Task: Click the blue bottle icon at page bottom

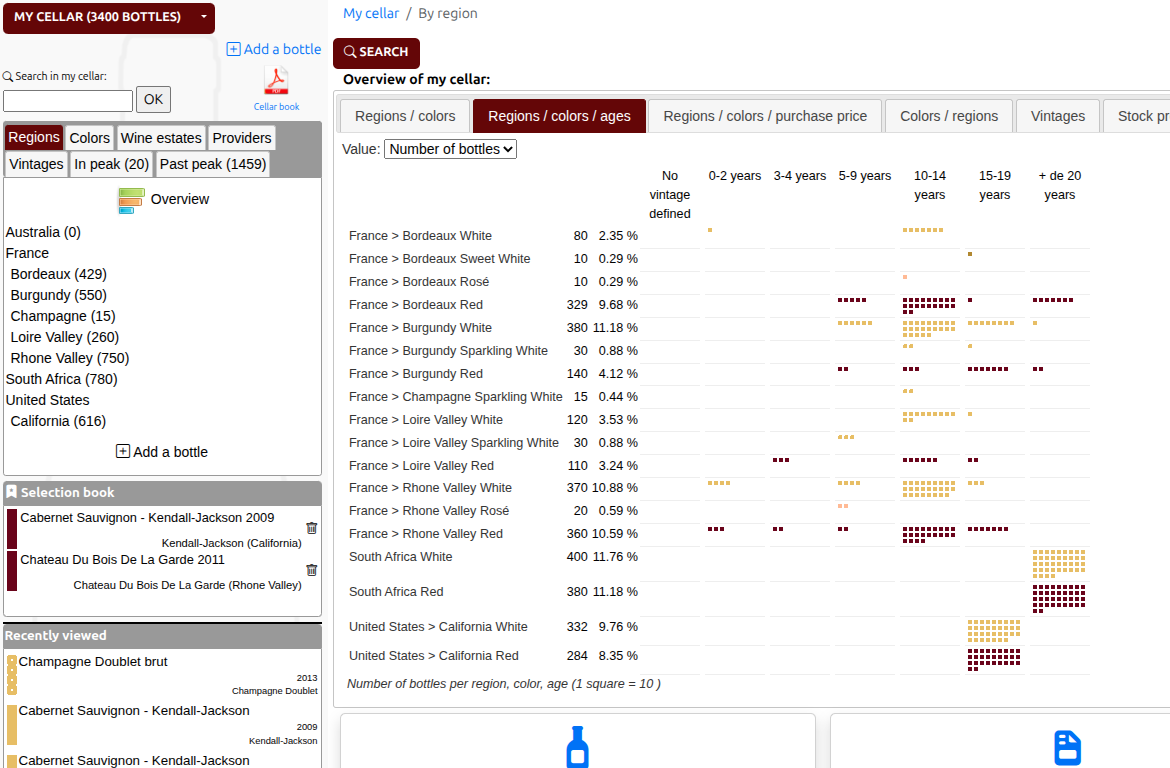Action: [577, 747]
